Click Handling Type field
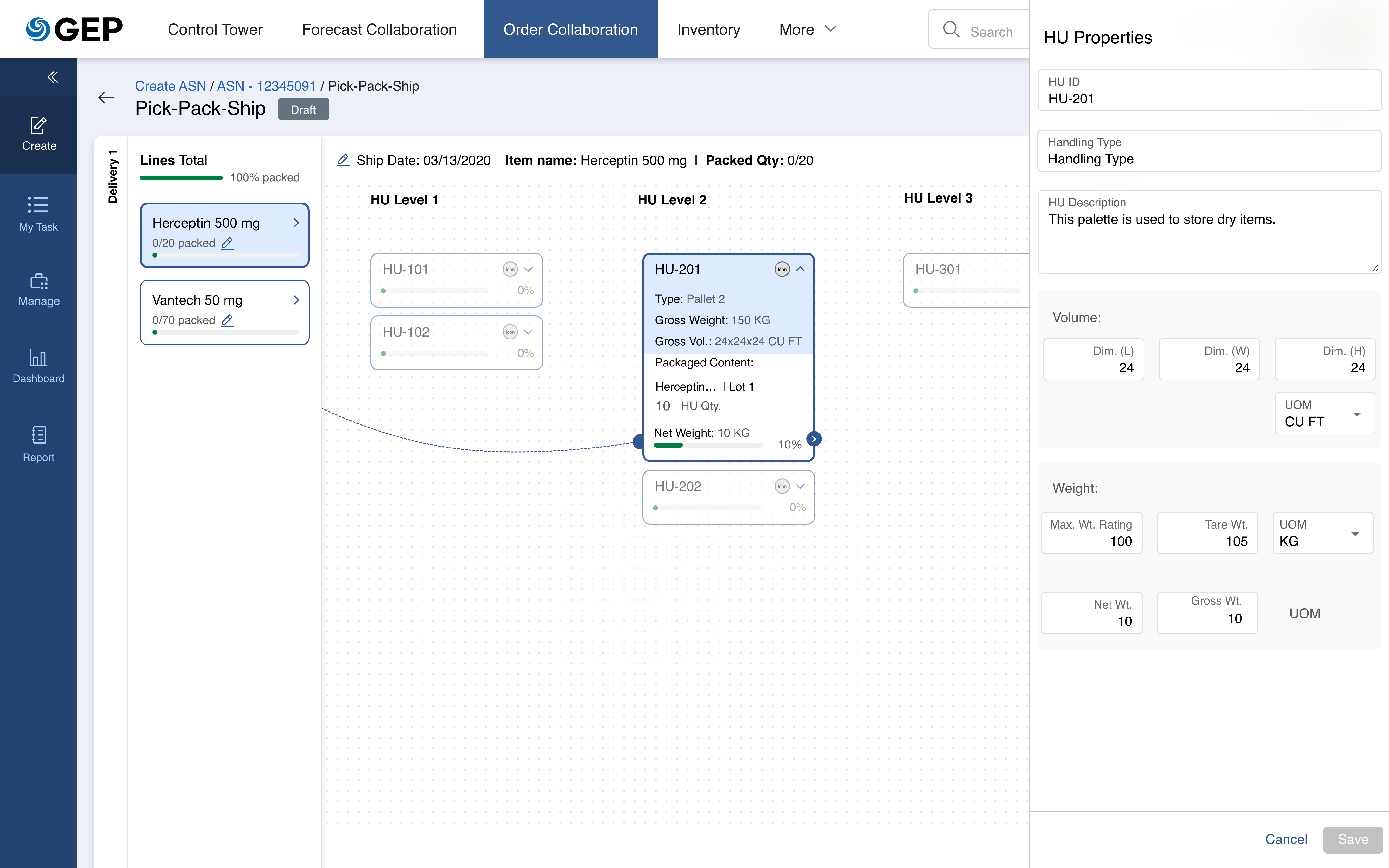This screenshot has width=1389, height=868. pyautogui.click(x=1209, y=150)
